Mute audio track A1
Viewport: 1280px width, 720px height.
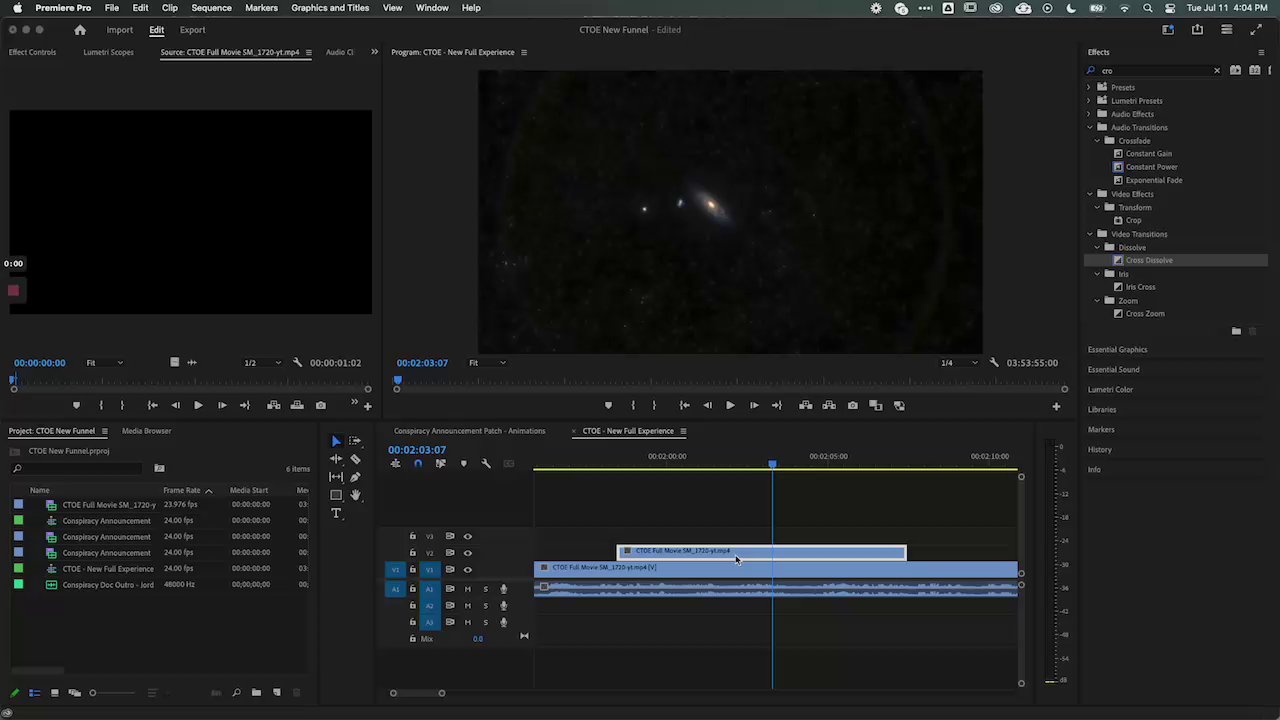467,589
